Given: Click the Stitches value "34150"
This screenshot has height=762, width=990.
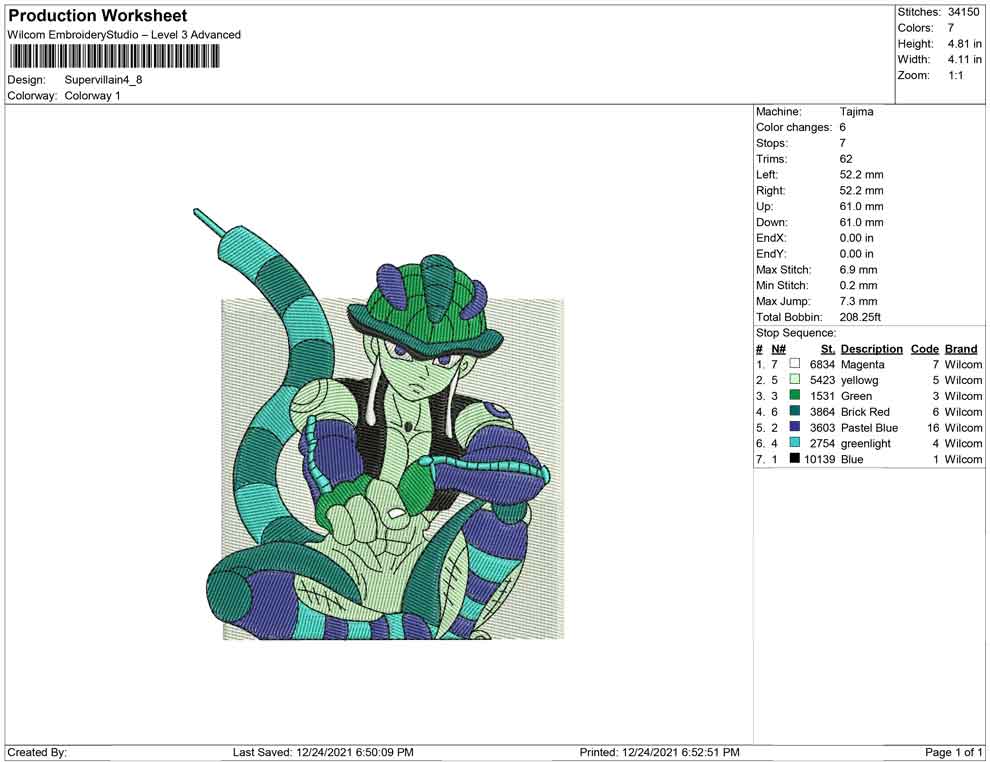Looking at the screenshot, I should (x=963, y=12).
